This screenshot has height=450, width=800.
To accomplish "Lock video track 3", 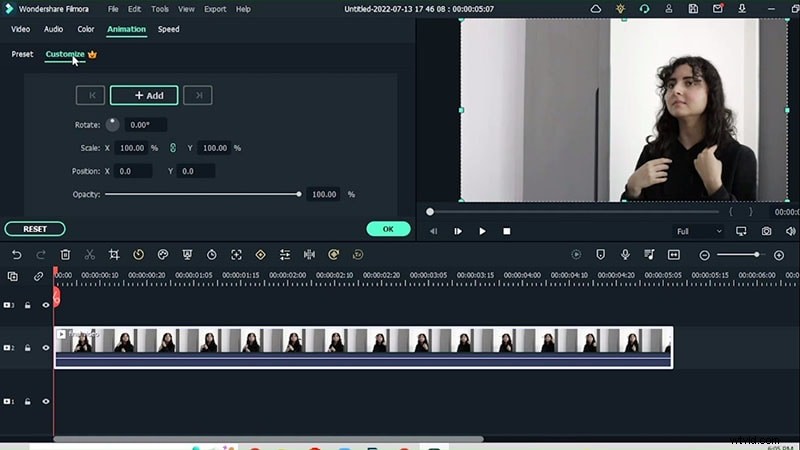I will [28, 305].
